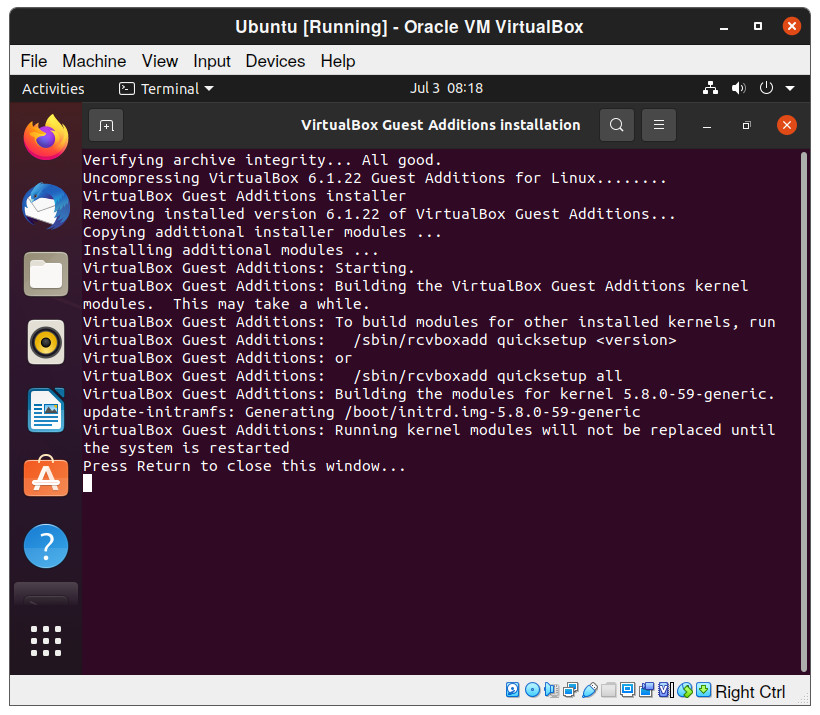This screenshot has width=820, height=715.
Task: Click CPU virtualization V indicator
Action: coord(665,690)
